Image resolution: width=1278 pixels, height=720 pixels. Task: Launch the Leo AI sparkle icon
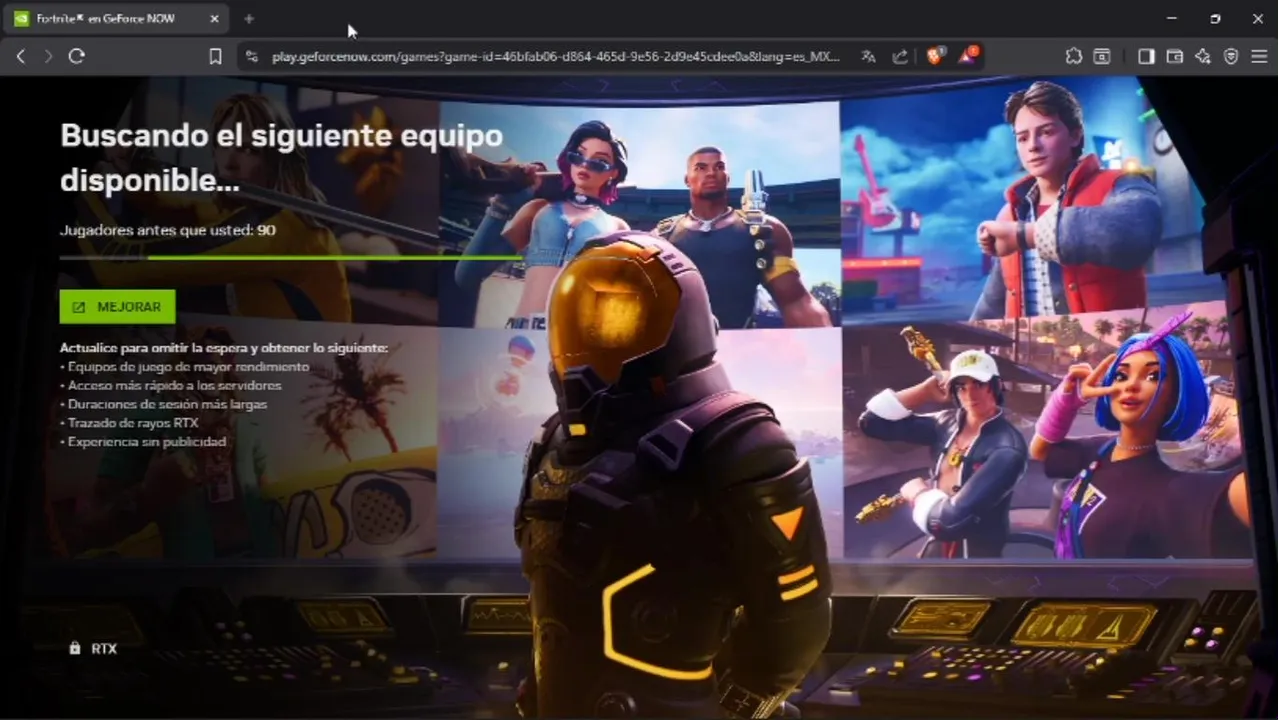[x=1203, y=57]
